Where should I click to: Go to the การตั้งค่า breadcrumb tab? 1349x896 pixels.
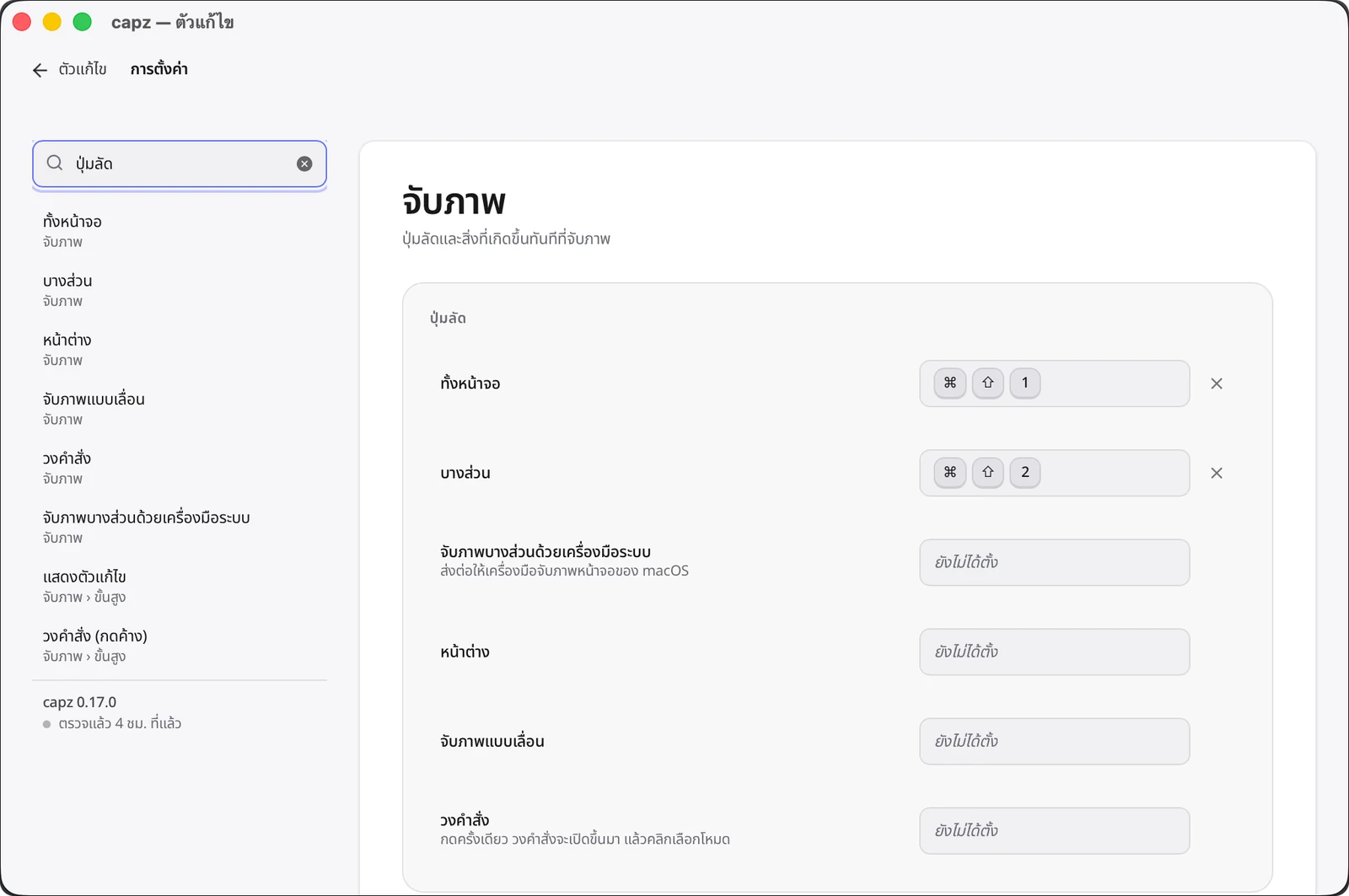click(x=159, y=69)
